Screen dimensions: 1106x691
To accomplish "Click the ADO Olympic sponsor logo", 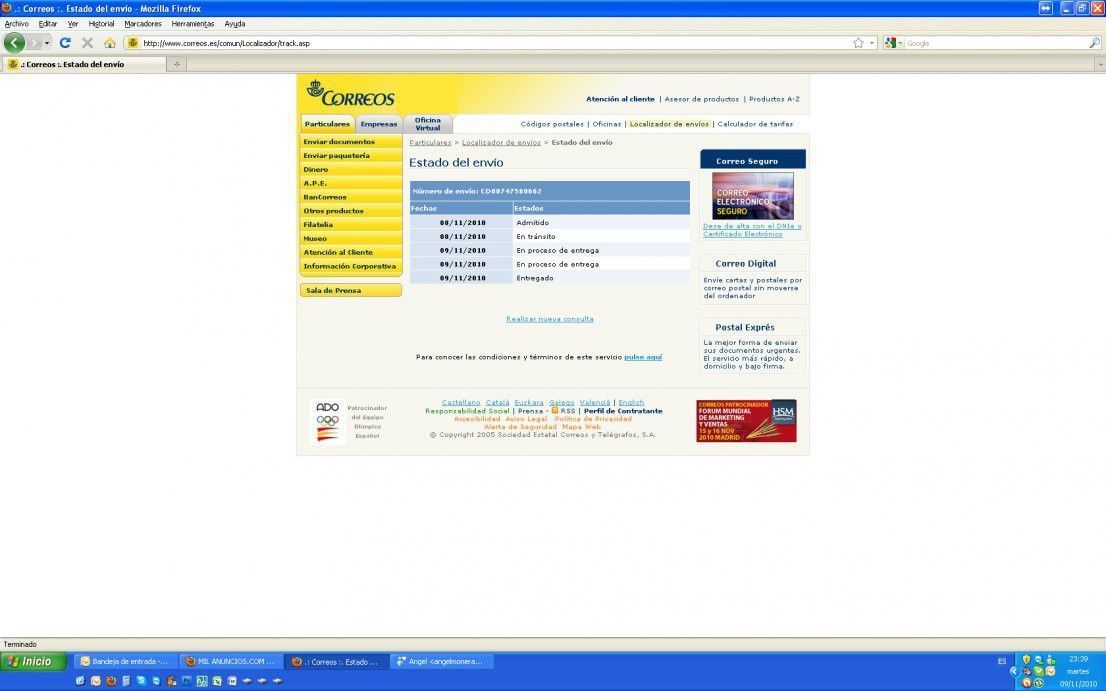I will [327, 421].
